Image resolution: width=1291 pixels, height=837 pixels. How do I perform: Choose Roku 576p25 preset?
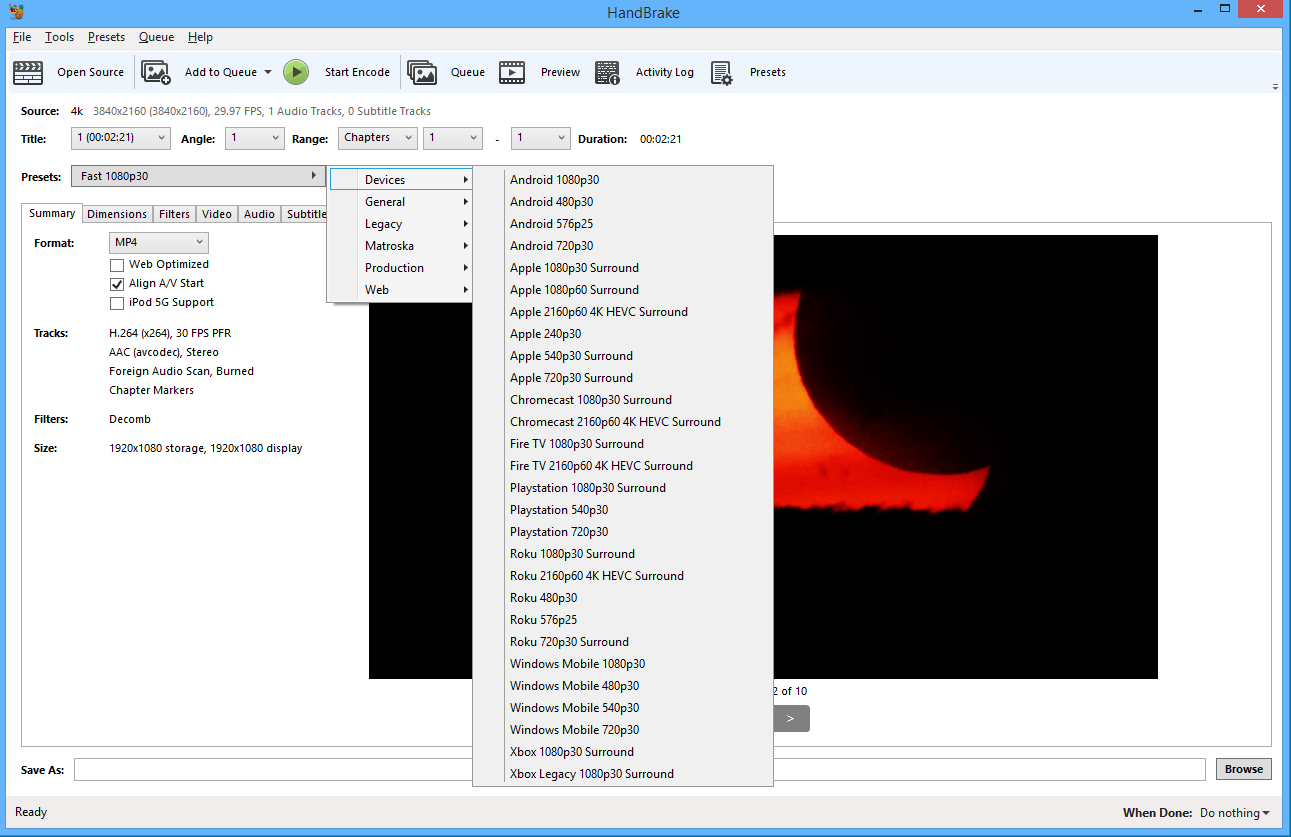(622, 620)
